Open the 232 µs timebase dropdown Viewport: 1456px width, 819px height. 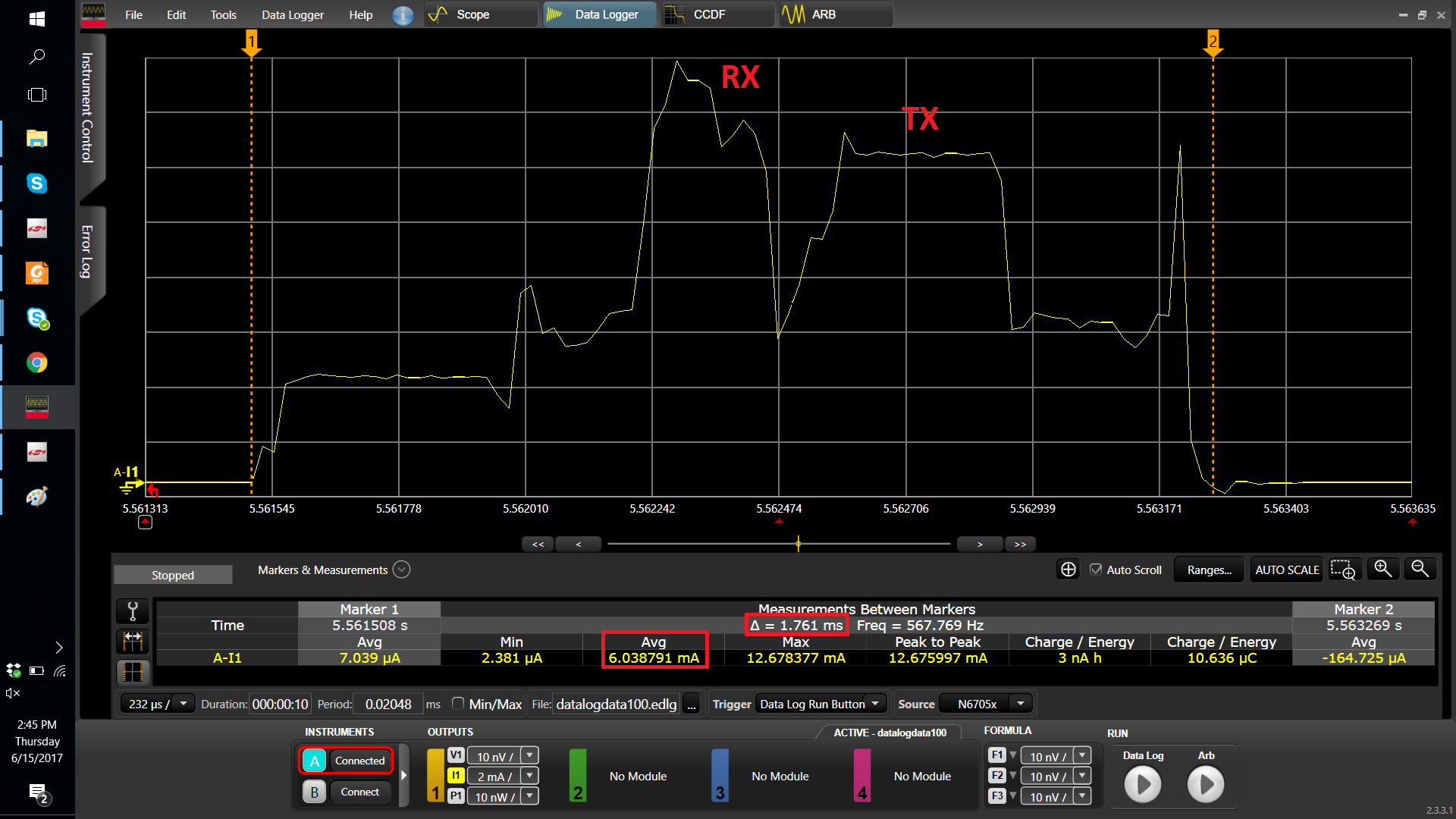coord(183,703)
